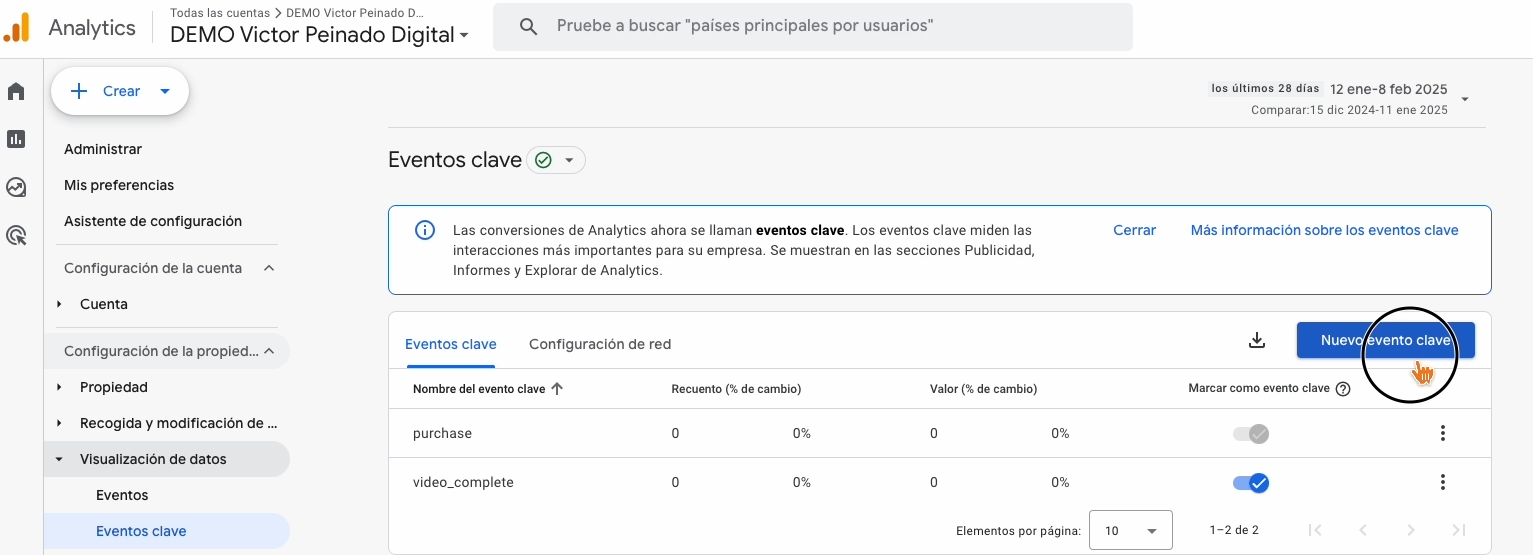This screenshot has width=1533, height=555.
Task: Disable video_complete key event switch
Action: tap(1251, 483)
